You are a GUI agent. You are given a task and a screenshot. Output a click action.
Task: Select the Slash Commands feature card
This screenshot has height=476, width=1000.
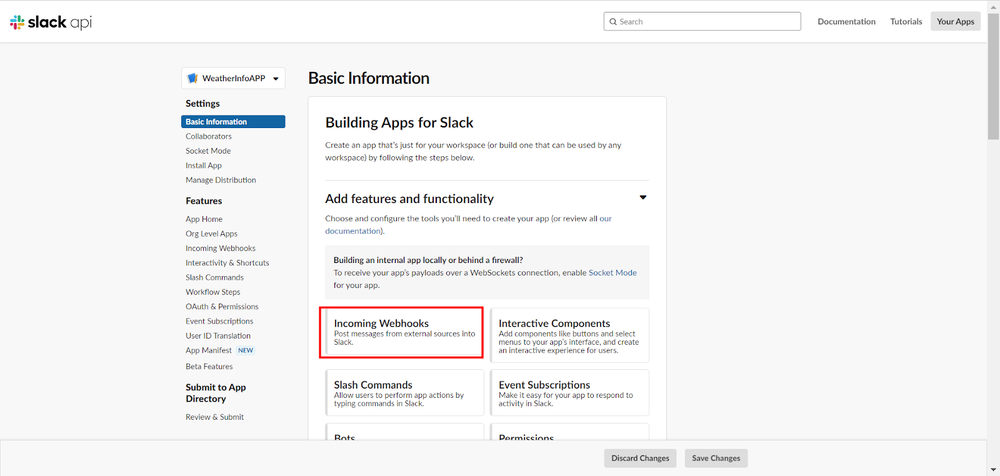click(x=404, y=390)
